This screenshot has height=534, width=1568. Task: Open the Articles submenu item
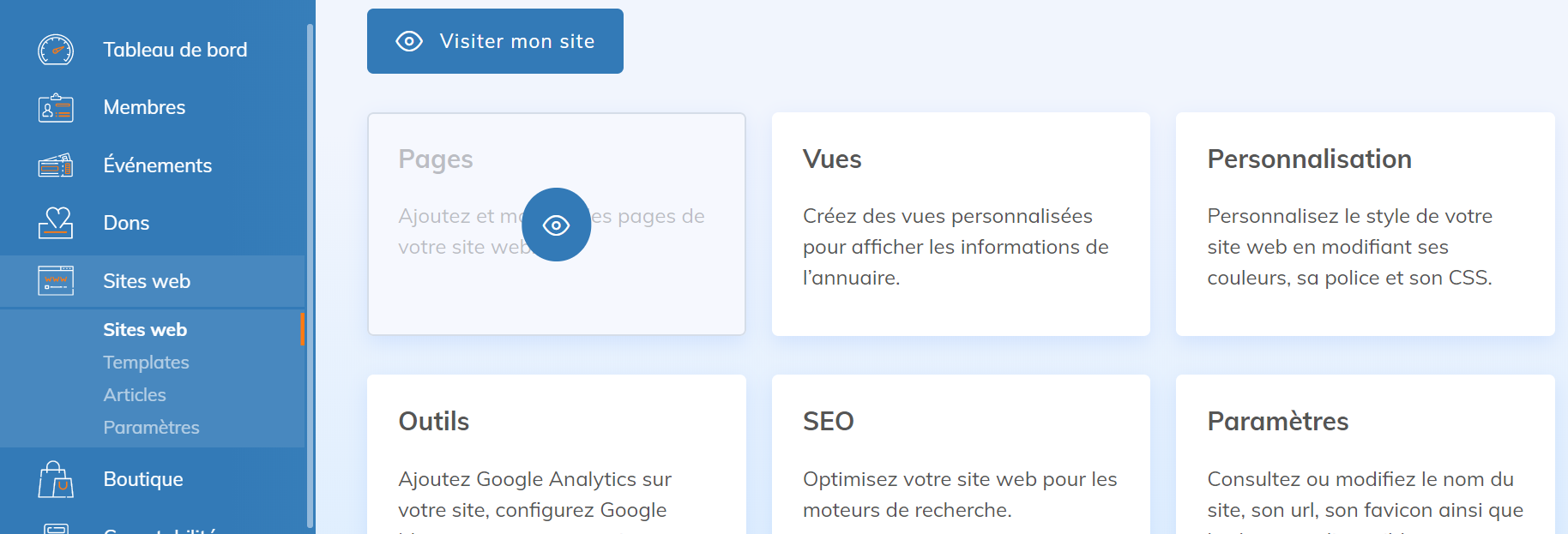pyautogui.click(x=135, y=395)
